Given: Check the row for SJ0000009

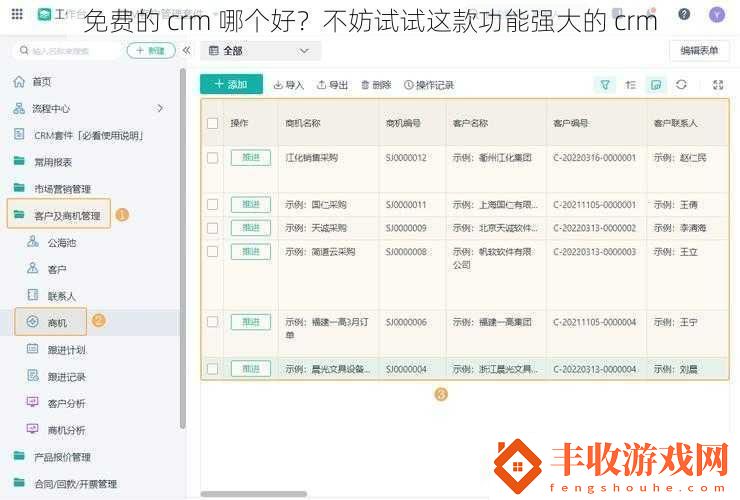Looking at the screenshot, I should [212, 228].
